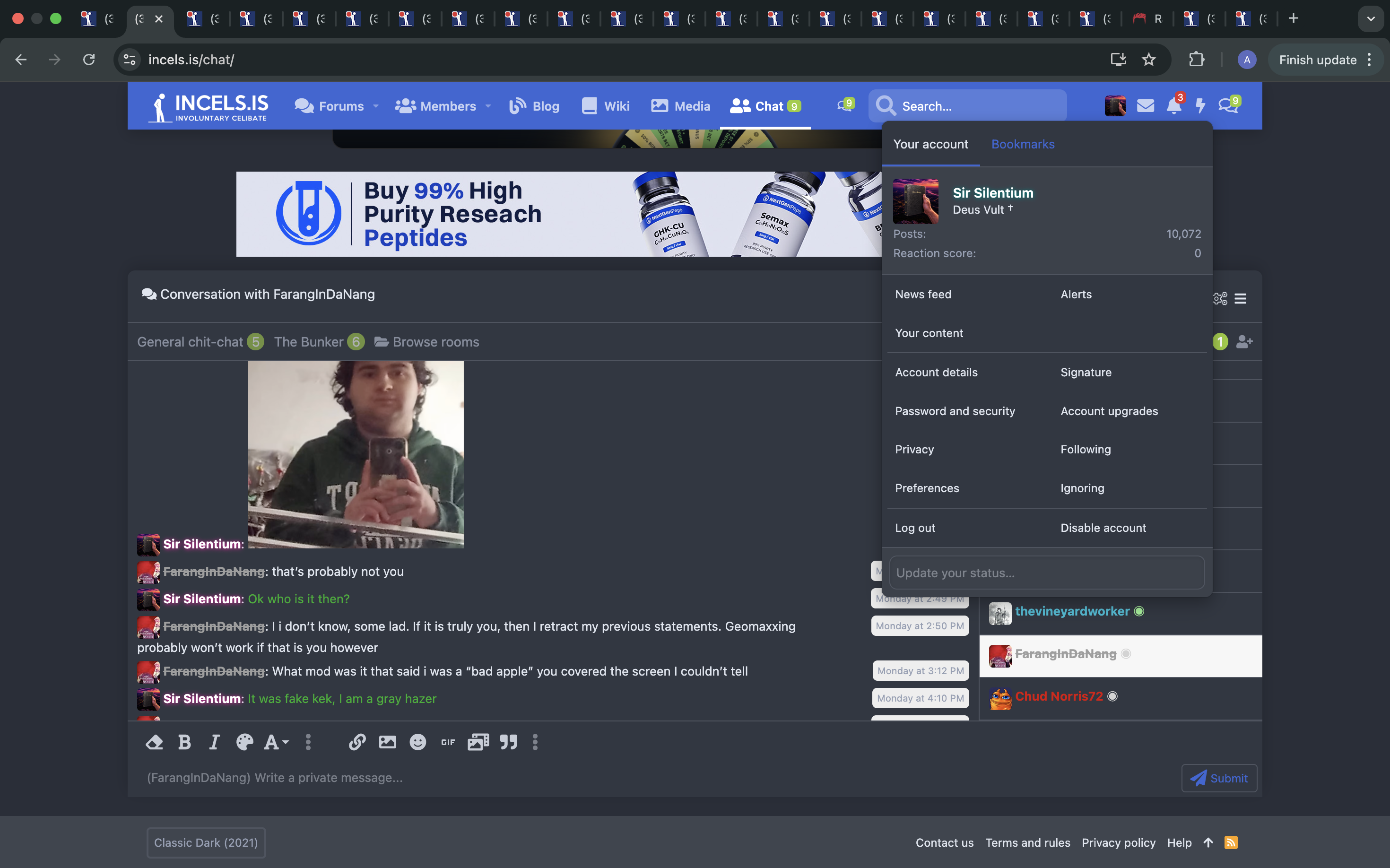Click the media gallery embed icon
The image size is (1390, 868).
pyautogui.click(x=478, y=742)
